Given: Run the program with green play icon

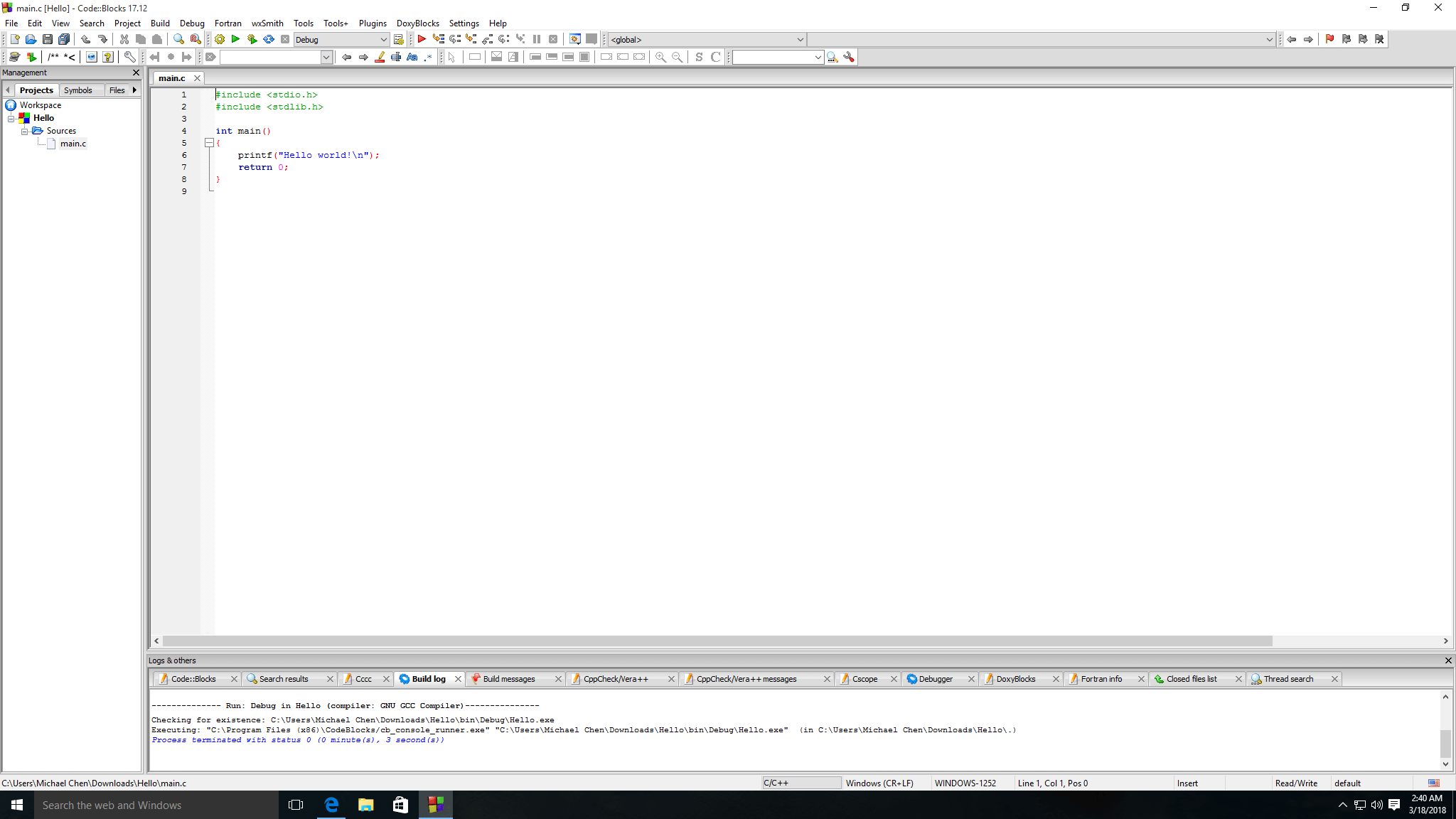Looking at the screenshot, I should click(x=235, y=40).
